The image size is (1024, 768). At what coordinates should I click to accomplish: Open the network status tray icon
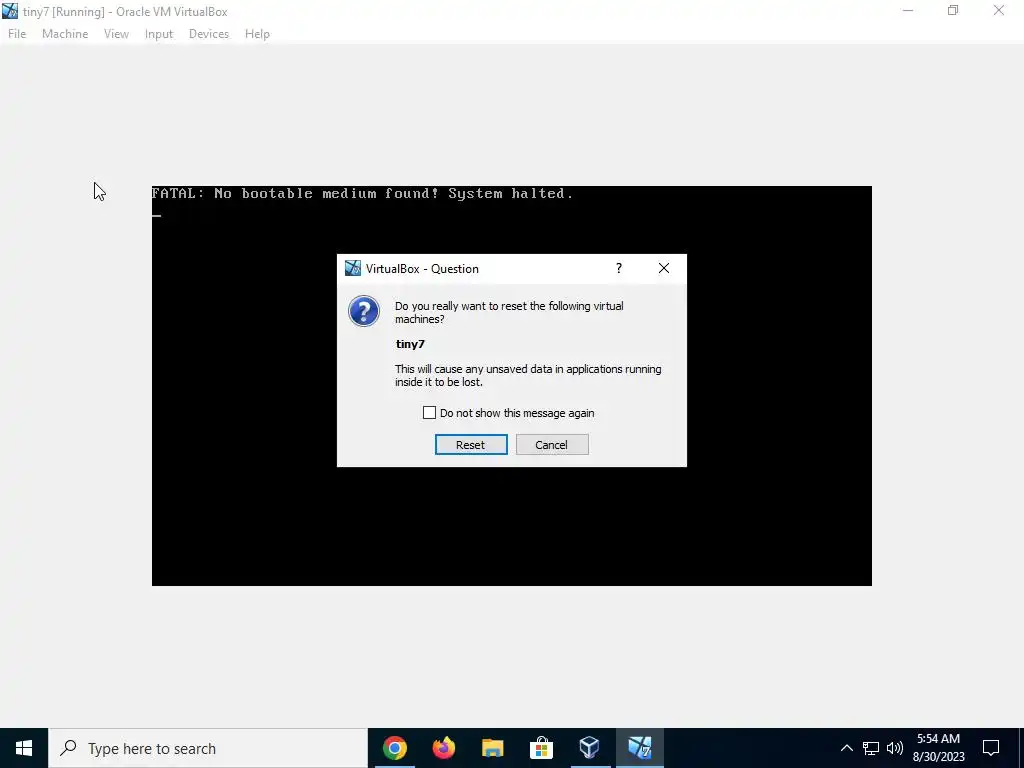click(871, 748)
